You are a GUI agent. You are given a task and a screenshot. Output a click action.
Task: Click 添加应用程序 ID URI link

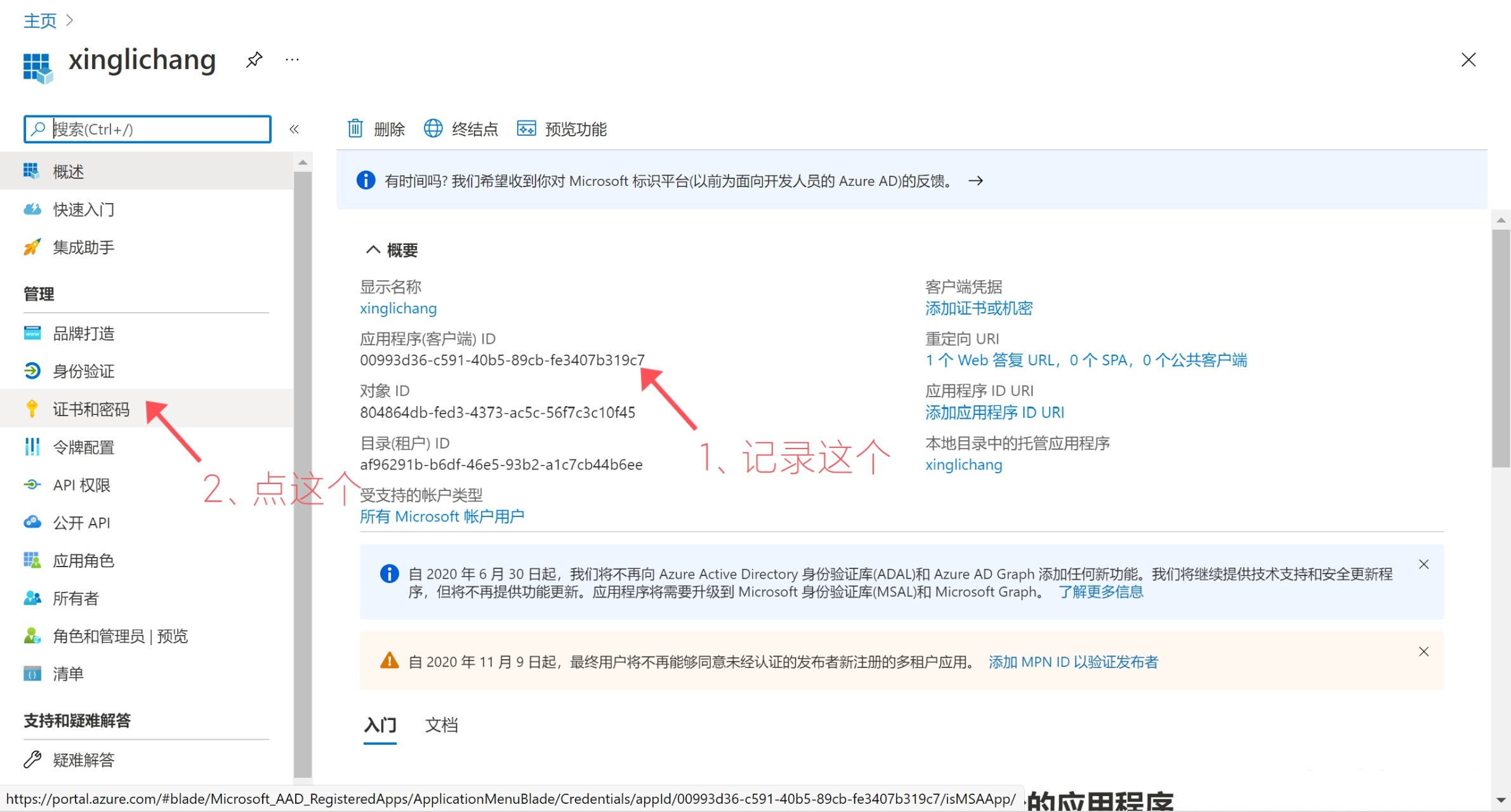(994, 412)
